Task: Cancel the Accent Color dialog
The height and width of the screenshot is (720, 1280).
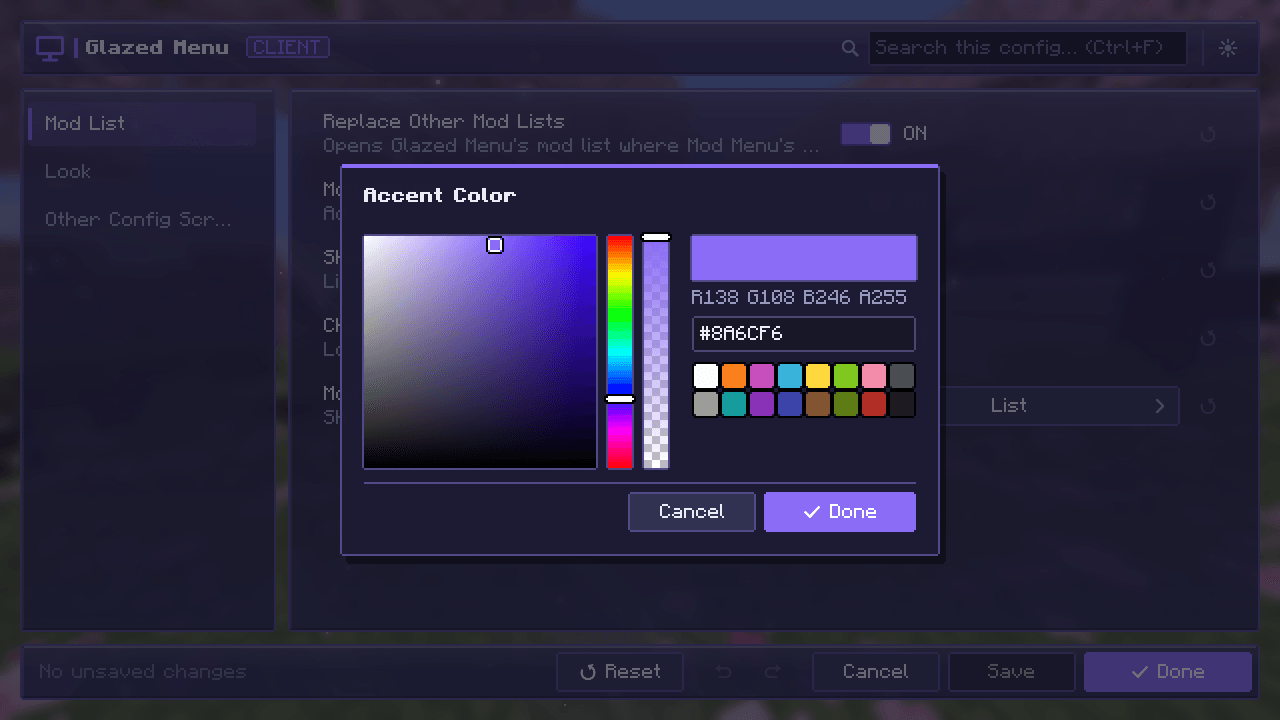Action: (x=692, y=512)
